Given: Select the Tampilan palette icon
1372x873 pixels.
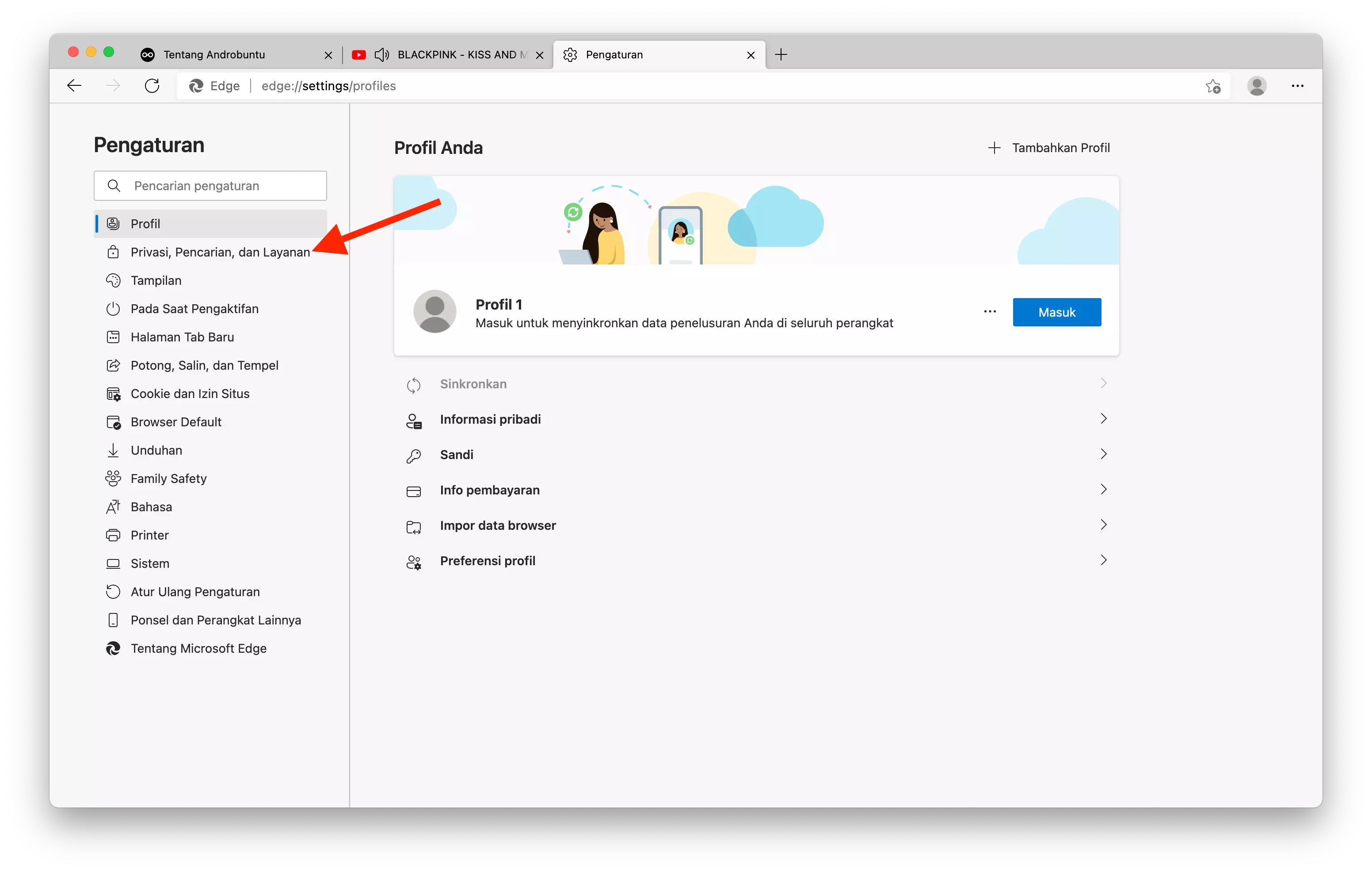Looking at the screenshot, I should coord(113,280).
